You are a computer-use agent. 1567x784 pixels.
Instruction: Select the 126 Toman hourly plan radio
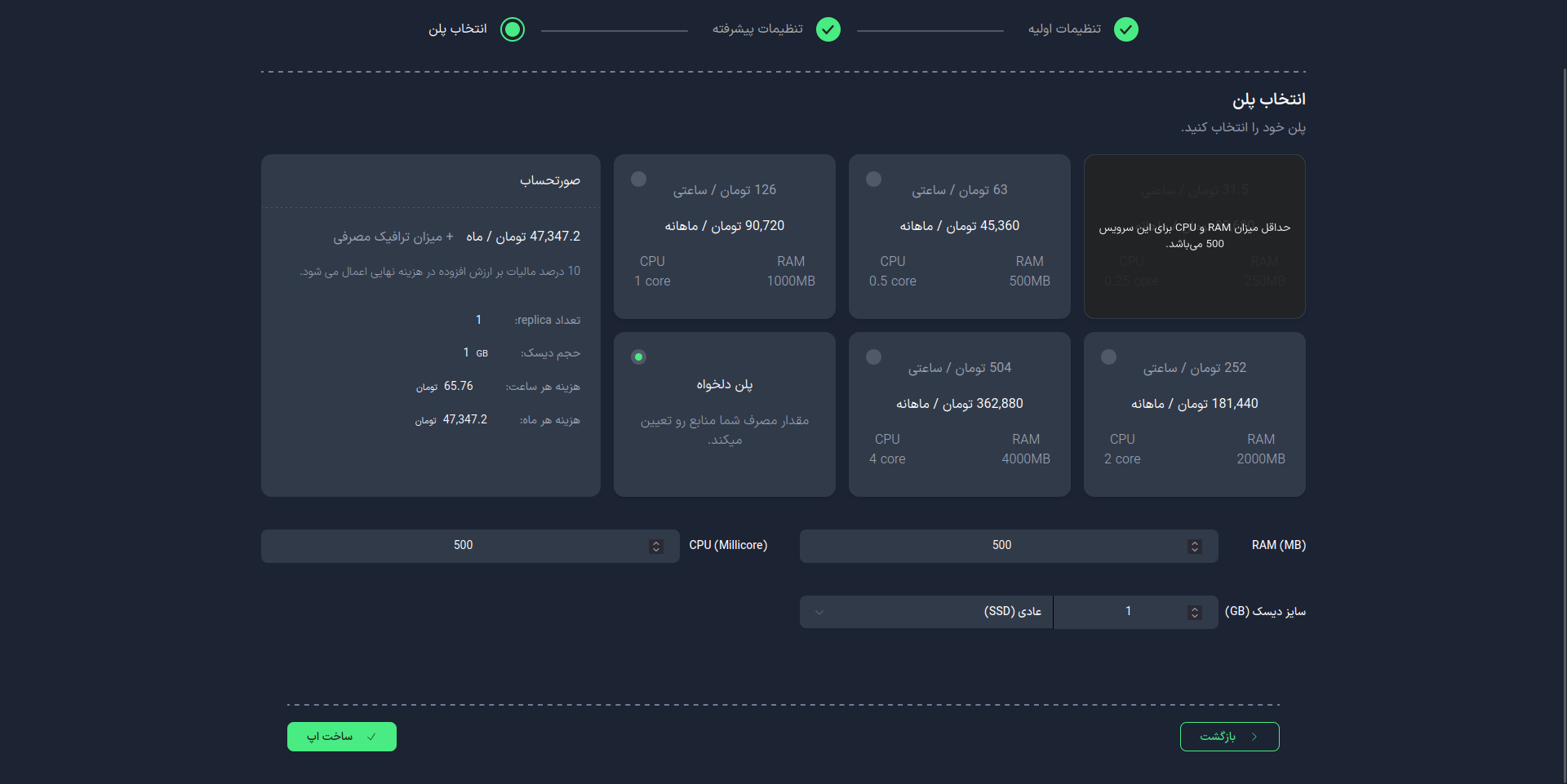pyautogui.click(x=638, y=179)
